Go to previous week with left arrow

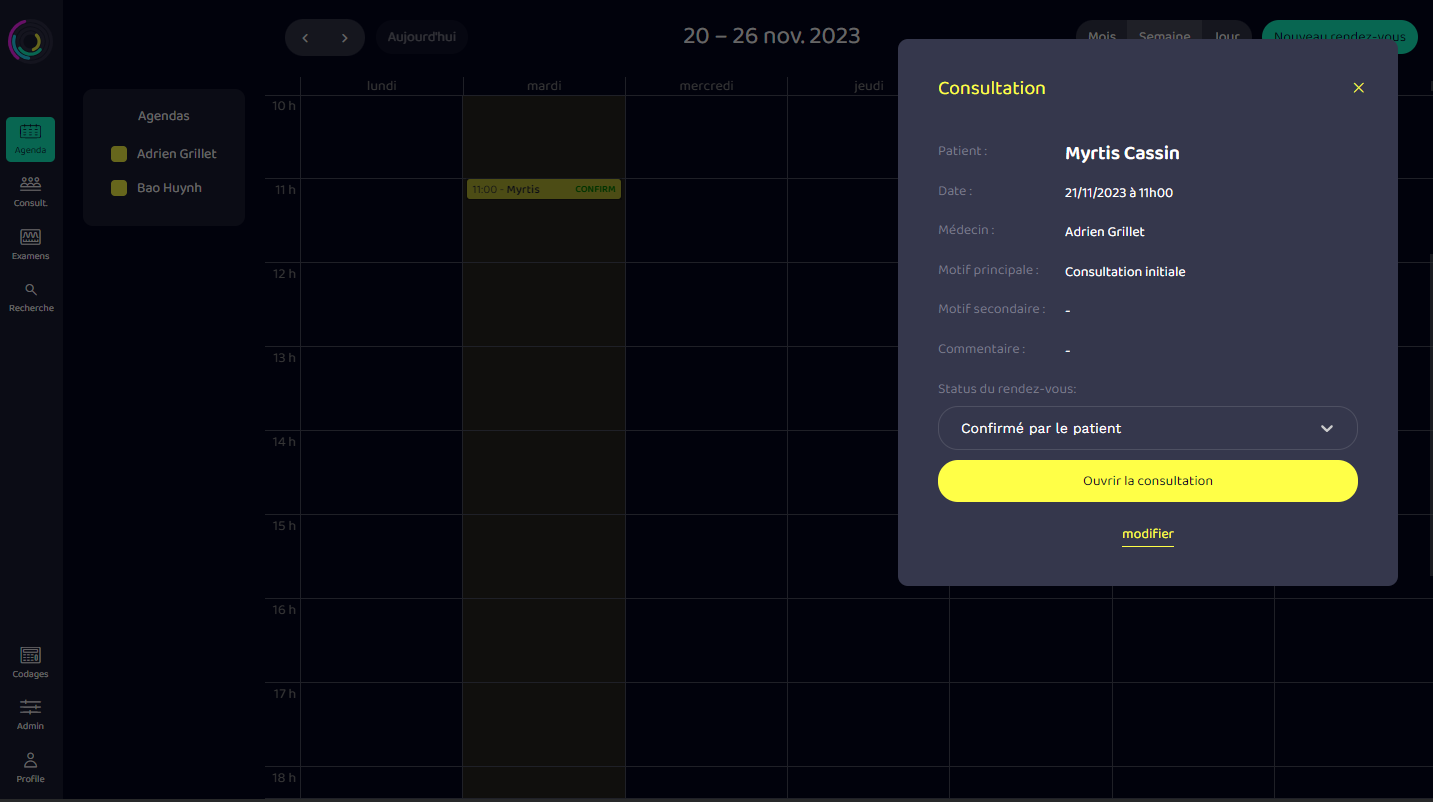pos(305,38)
